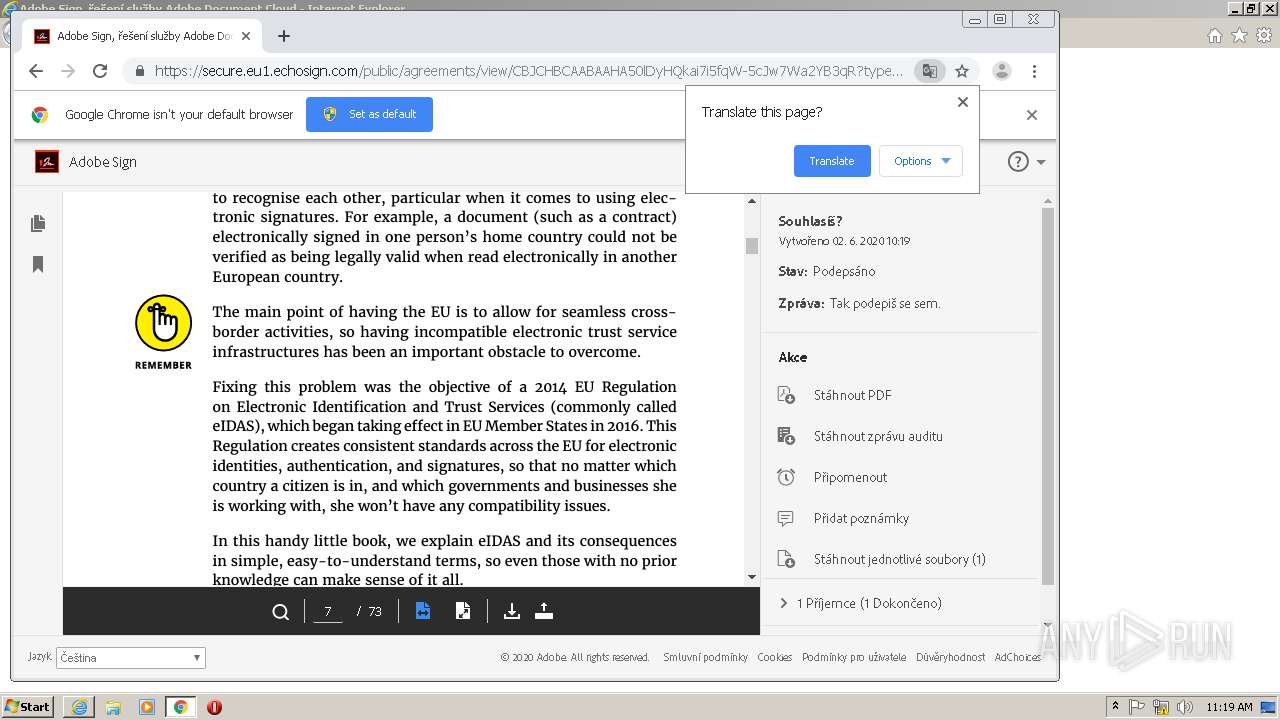Select the Adobe Sign browser tab

coord(141,36)
